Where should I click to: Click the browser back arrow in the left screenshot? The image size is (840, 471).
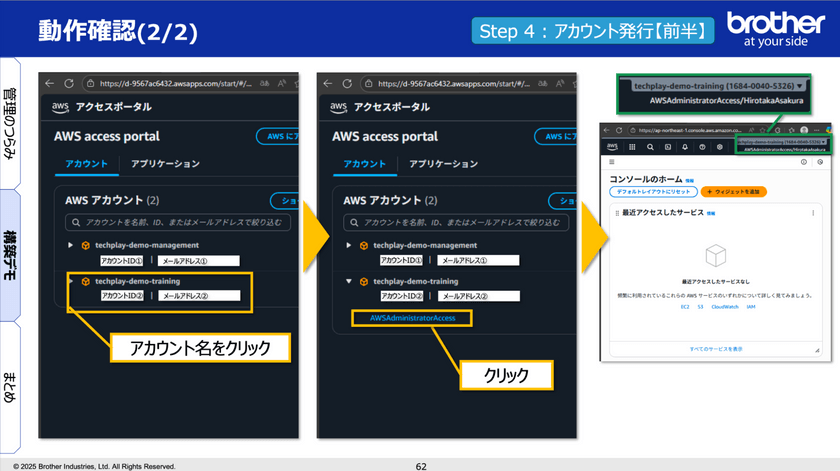pos(51,84)
